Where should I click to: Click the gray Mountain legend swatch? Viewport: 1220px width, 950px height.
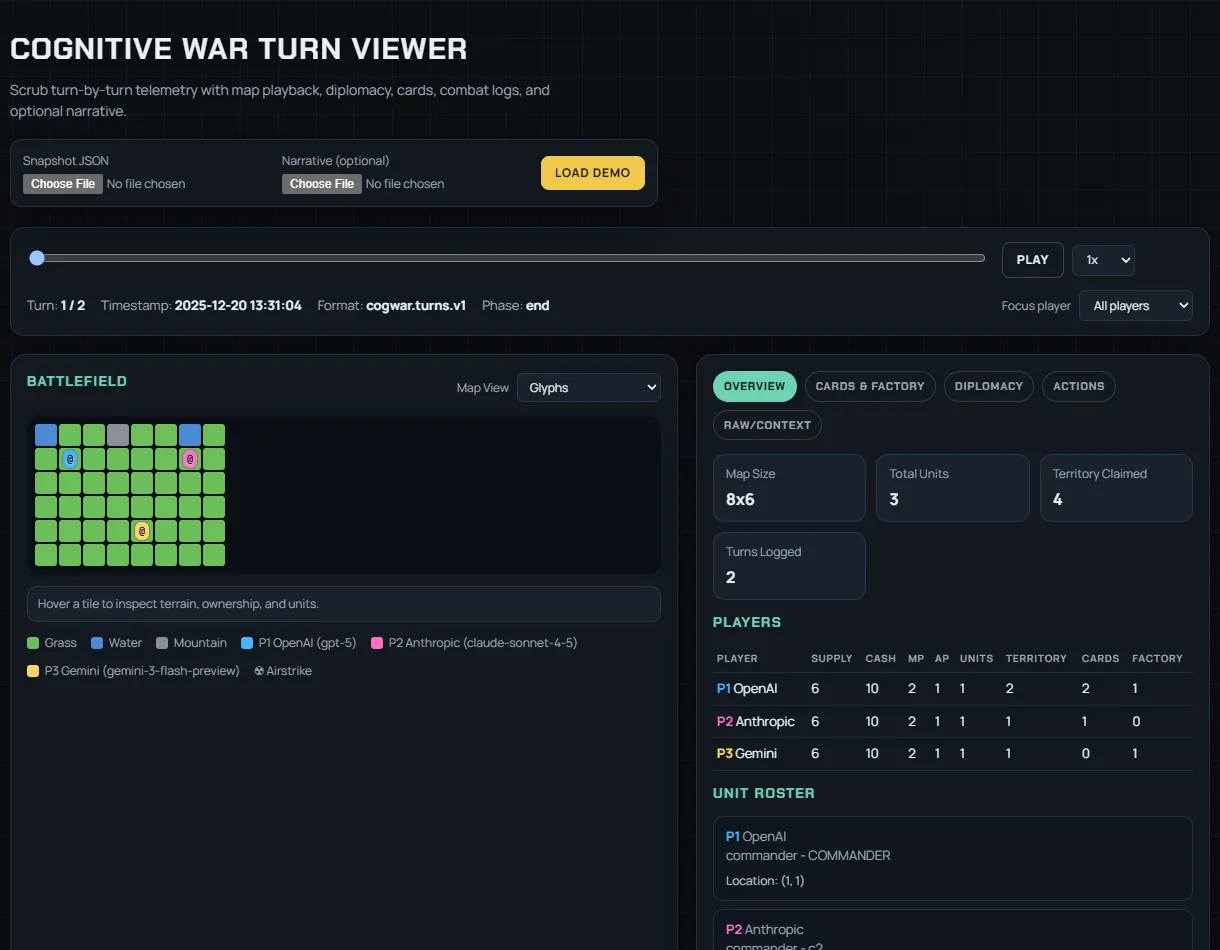pyautogui.click(x=162, y=643)
